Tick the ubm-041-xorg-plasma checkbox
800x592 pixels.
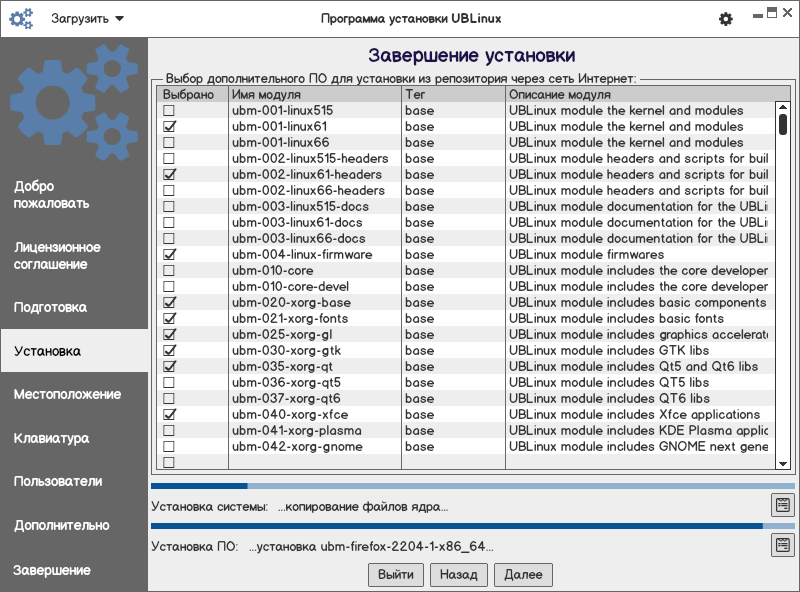click(169, 431)
